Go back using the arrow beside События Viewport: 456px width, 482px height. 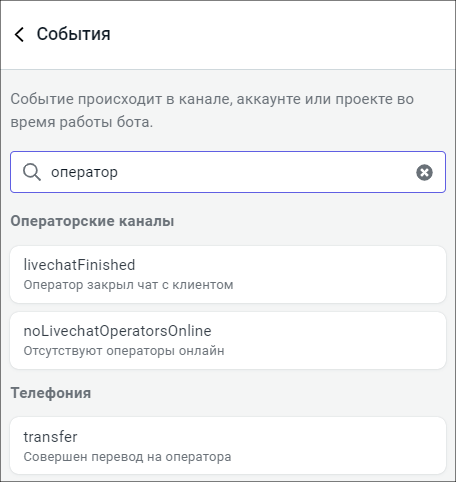(19, 34)
